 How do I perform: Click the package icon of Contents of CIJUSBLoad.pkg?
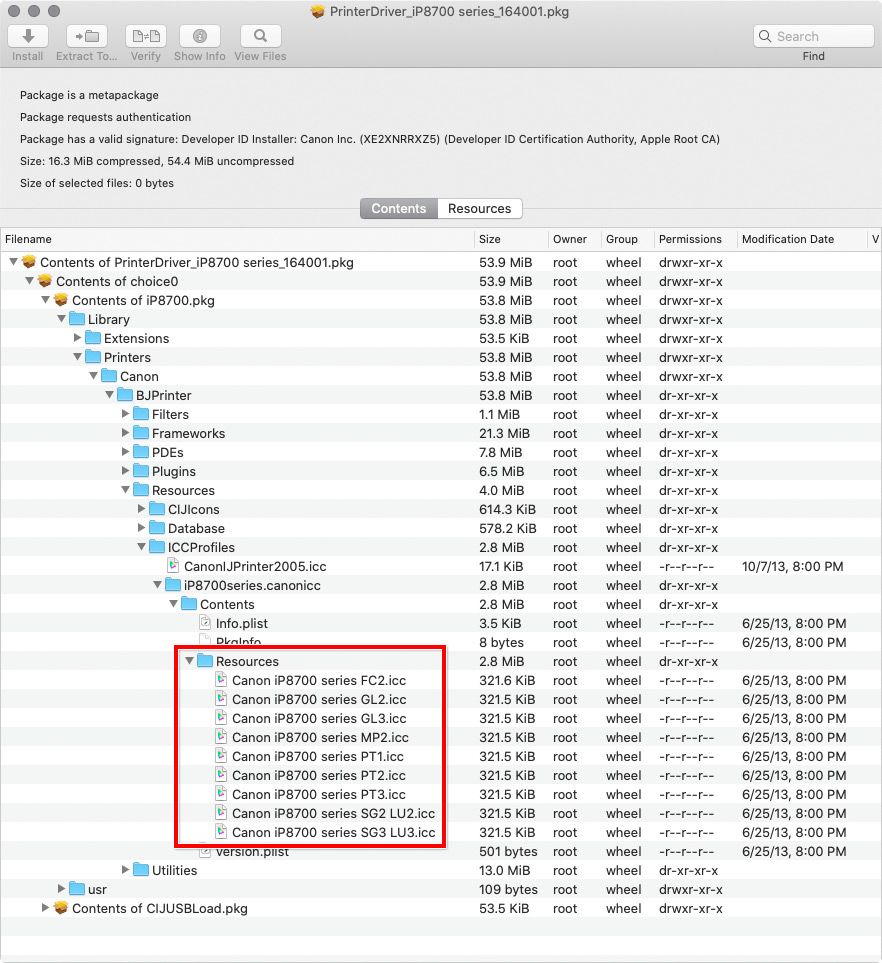click(61, 908)
